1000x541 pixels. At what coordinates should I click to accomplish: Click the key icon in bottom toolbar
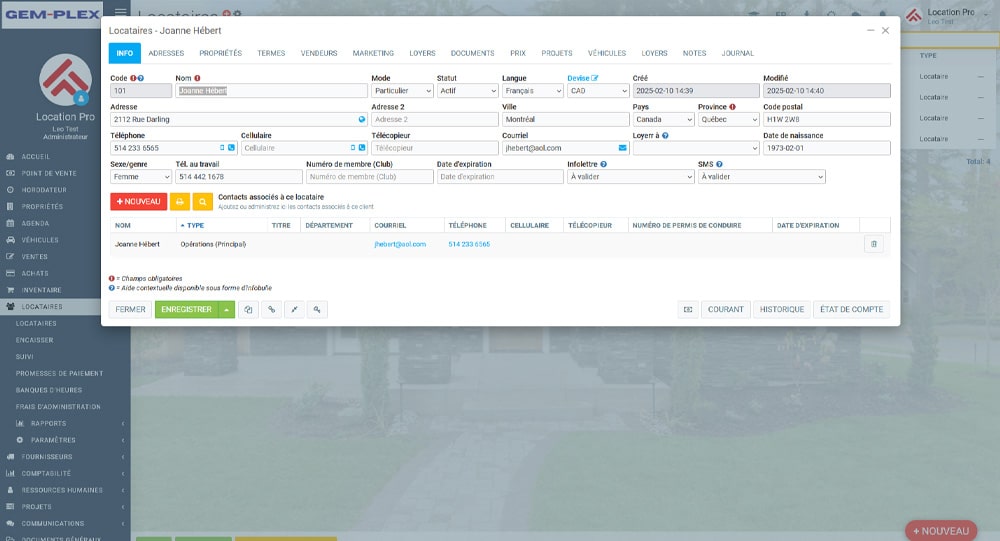pyautogui.click(x=317, y=310)
